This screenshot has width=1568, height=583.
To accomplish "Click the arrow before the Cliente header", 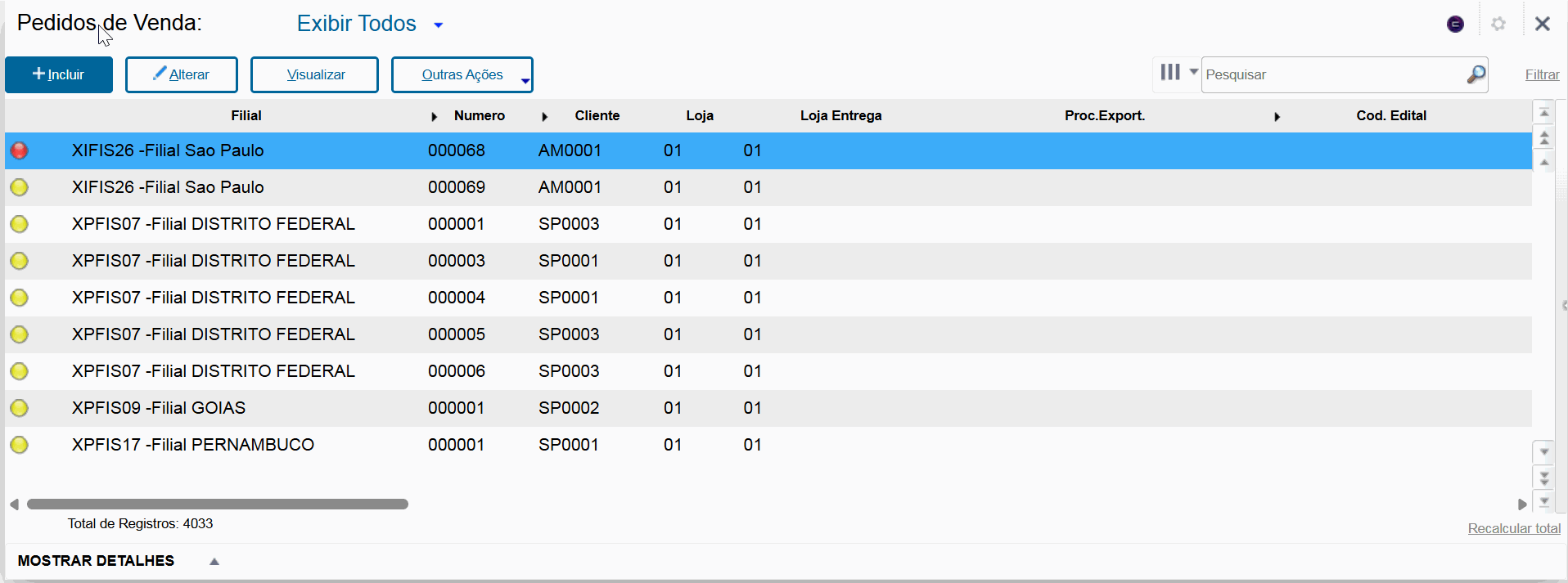I will (x=545, y=117).
